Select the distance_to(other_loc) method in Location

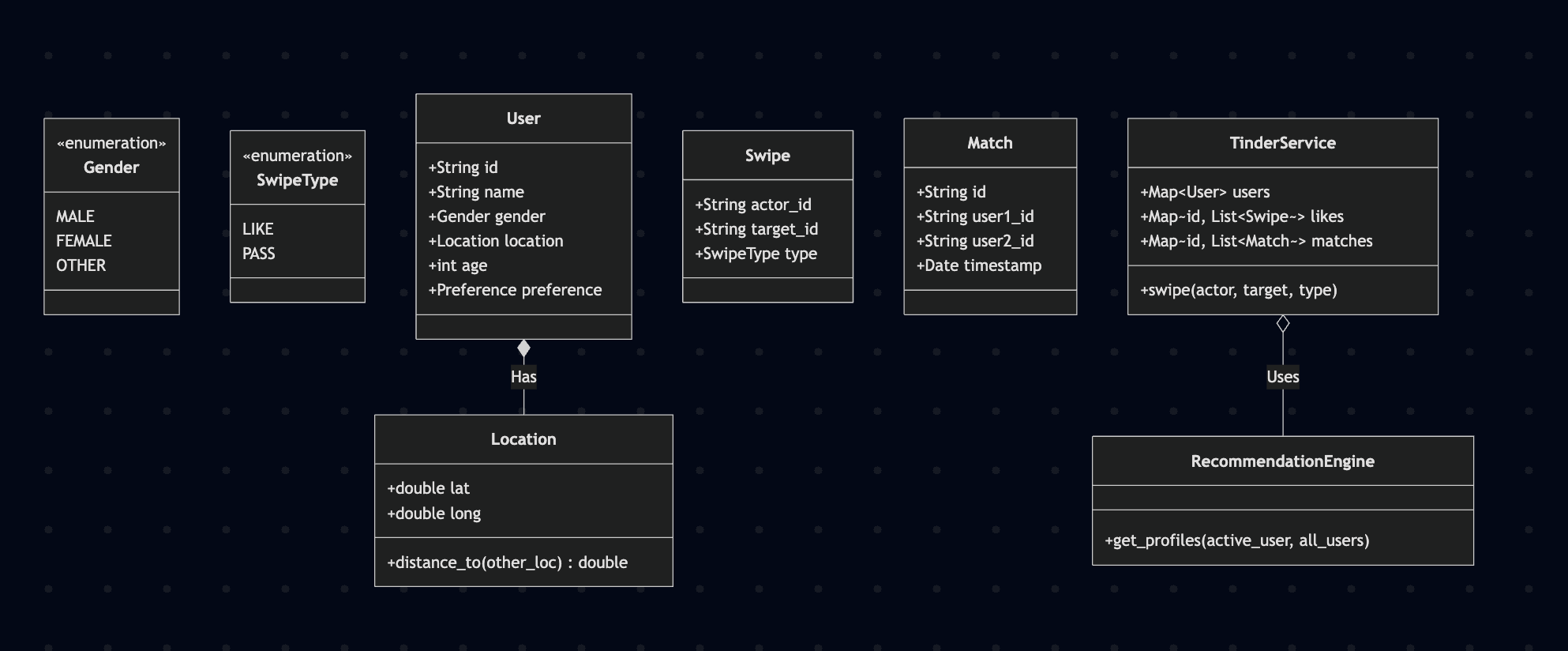pos(507,563)
